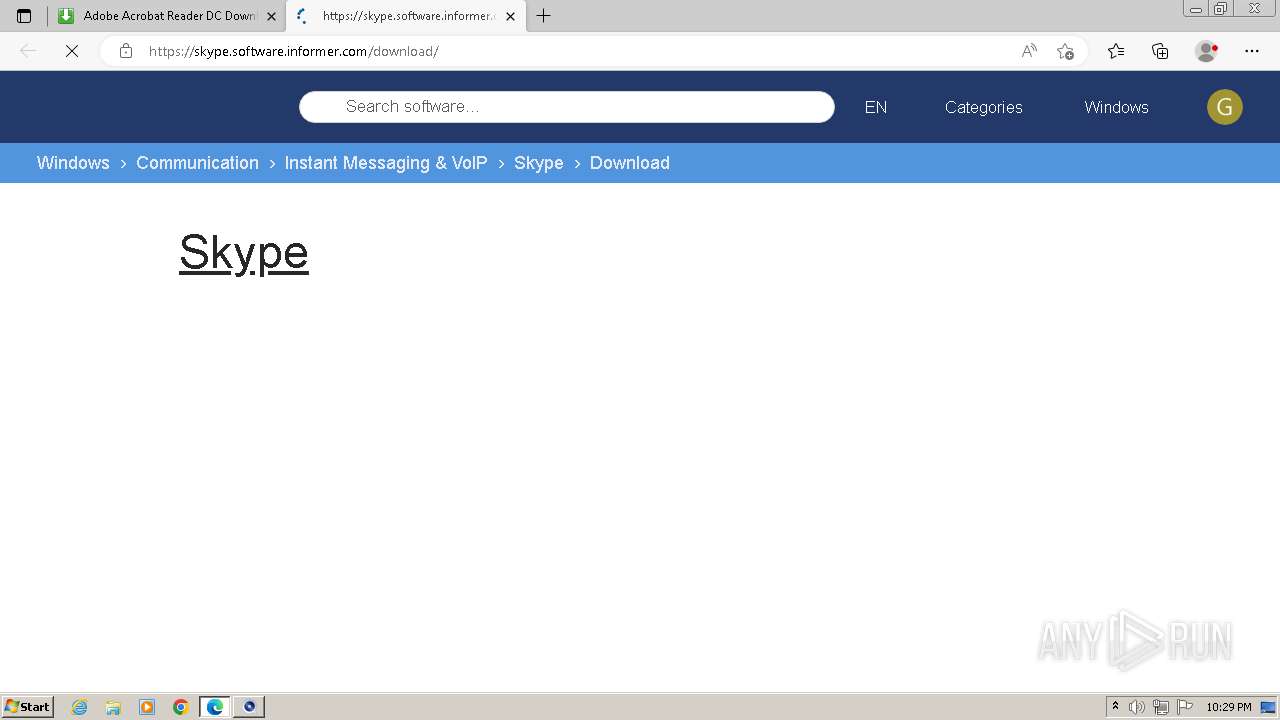Go to Communication breadcrumb link
Viewport: 1280px width, 720px height.
(197, 163)
